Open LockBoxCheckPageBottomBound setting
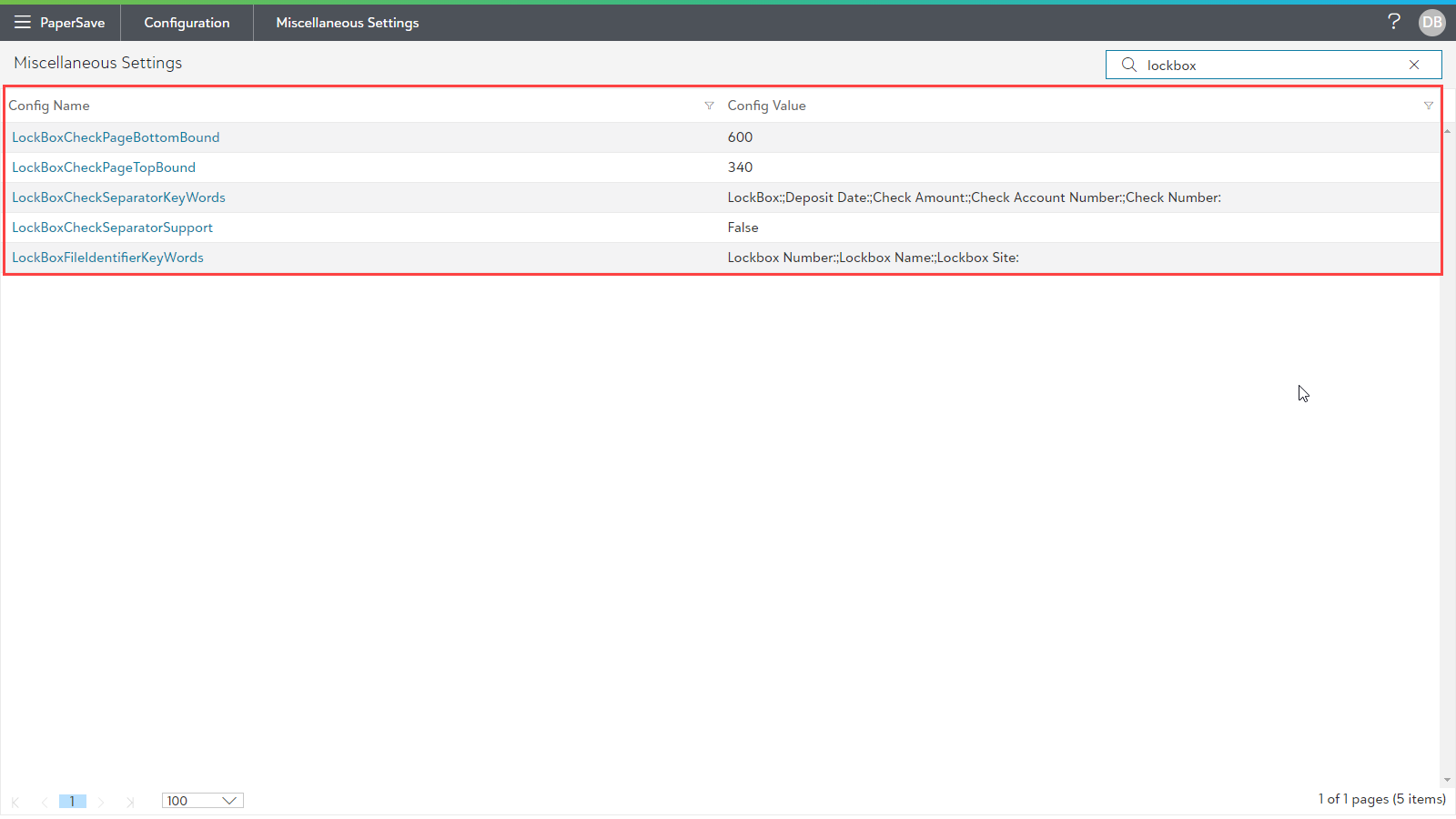This screenshot has height=819, width=1456. tap(116, 137)
